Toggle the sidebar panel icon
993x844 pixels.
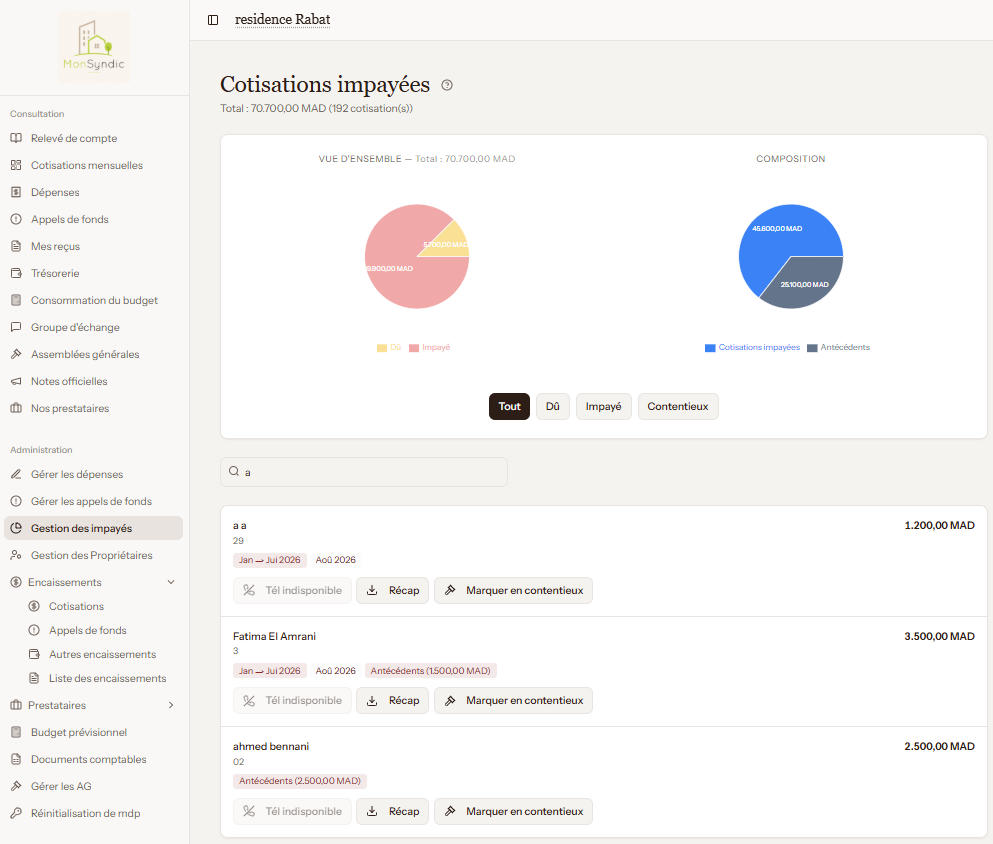(213, 20)
